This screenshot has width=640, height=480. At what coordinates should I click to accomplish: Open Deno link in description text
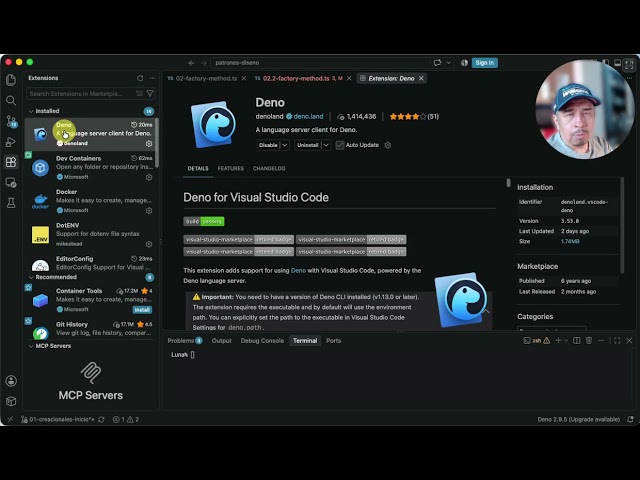coord(298,271)
